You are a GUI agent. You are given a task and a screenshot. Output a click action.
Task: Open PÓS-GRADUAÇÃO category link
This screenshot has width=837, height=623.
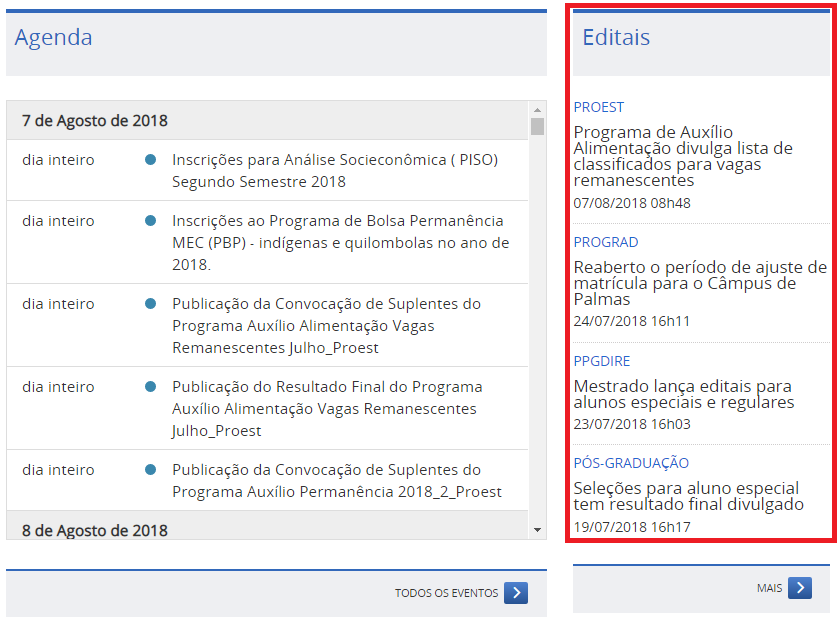(x=631, y=463)
